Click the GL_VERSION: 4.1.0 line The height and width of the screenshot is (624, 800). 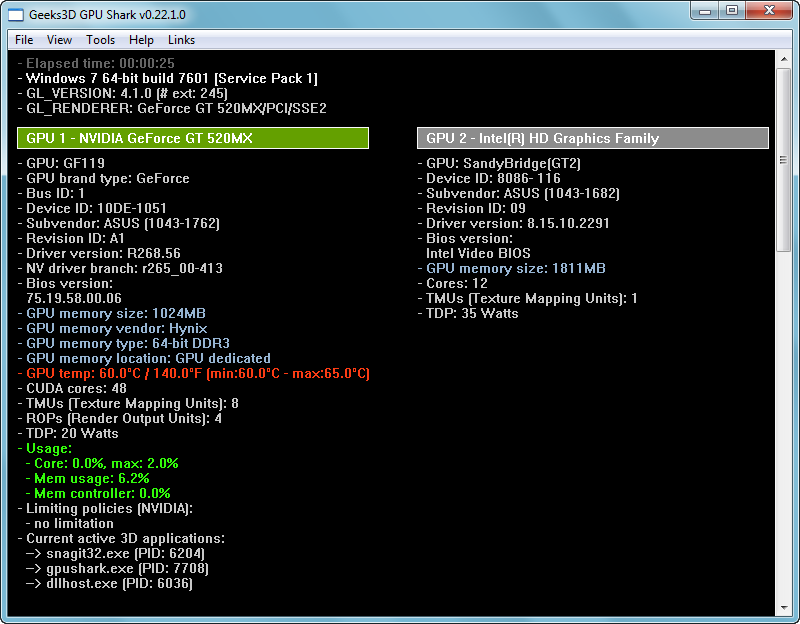(x=122, y=93)
